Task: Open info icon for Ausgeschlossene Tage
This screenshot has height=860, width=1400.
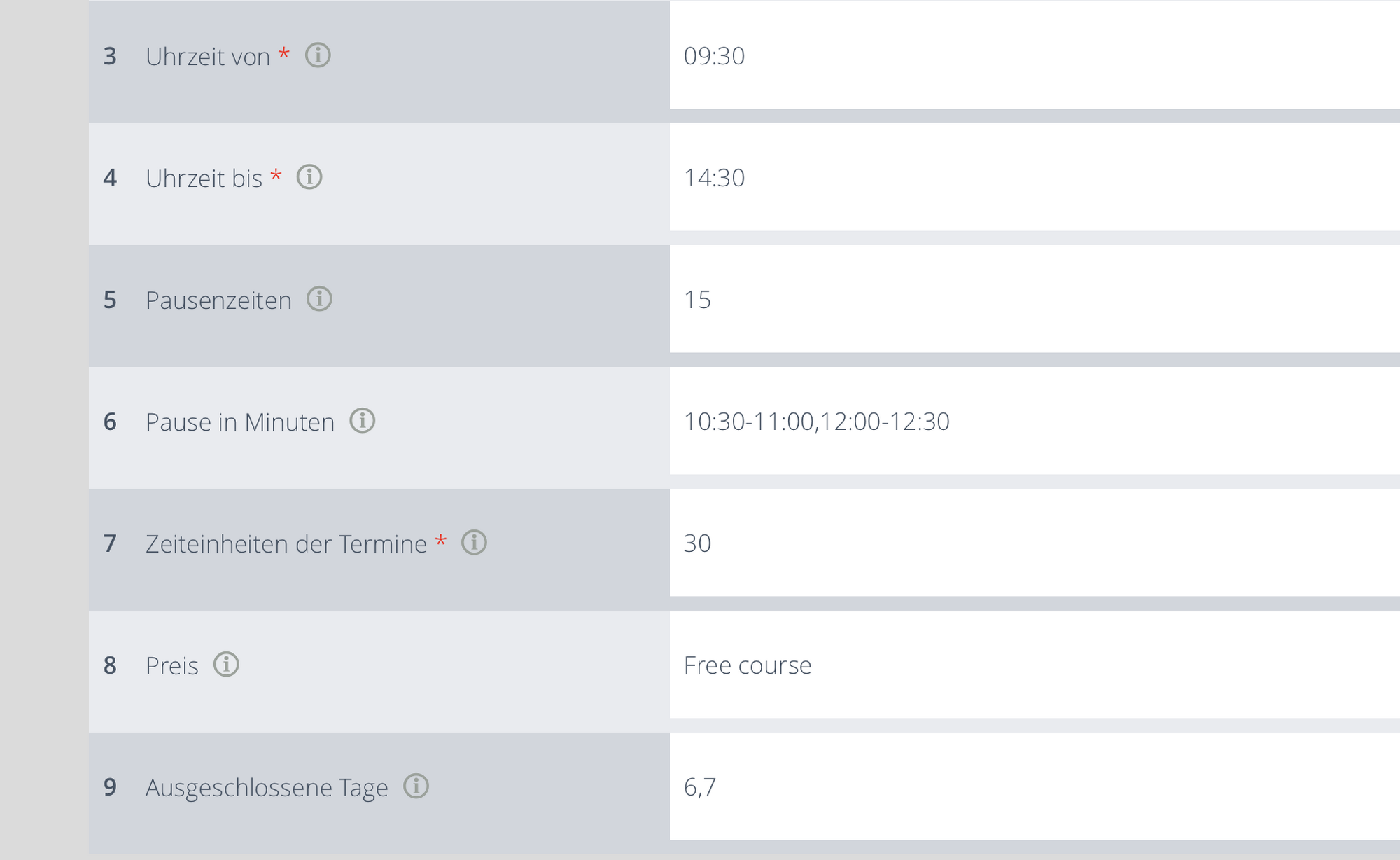Action: 416,786
